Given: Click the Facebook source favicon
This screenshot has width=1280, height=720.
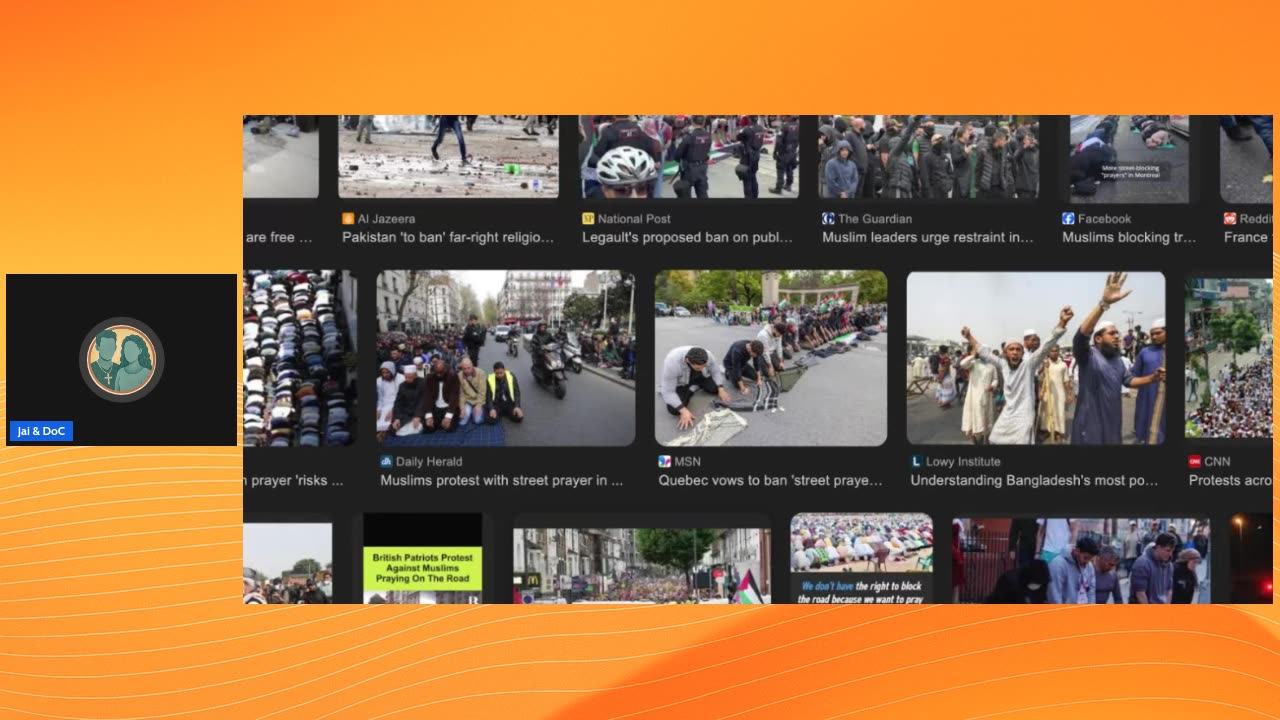Looking at the screenshot, I should click(x=1068, y=218).
